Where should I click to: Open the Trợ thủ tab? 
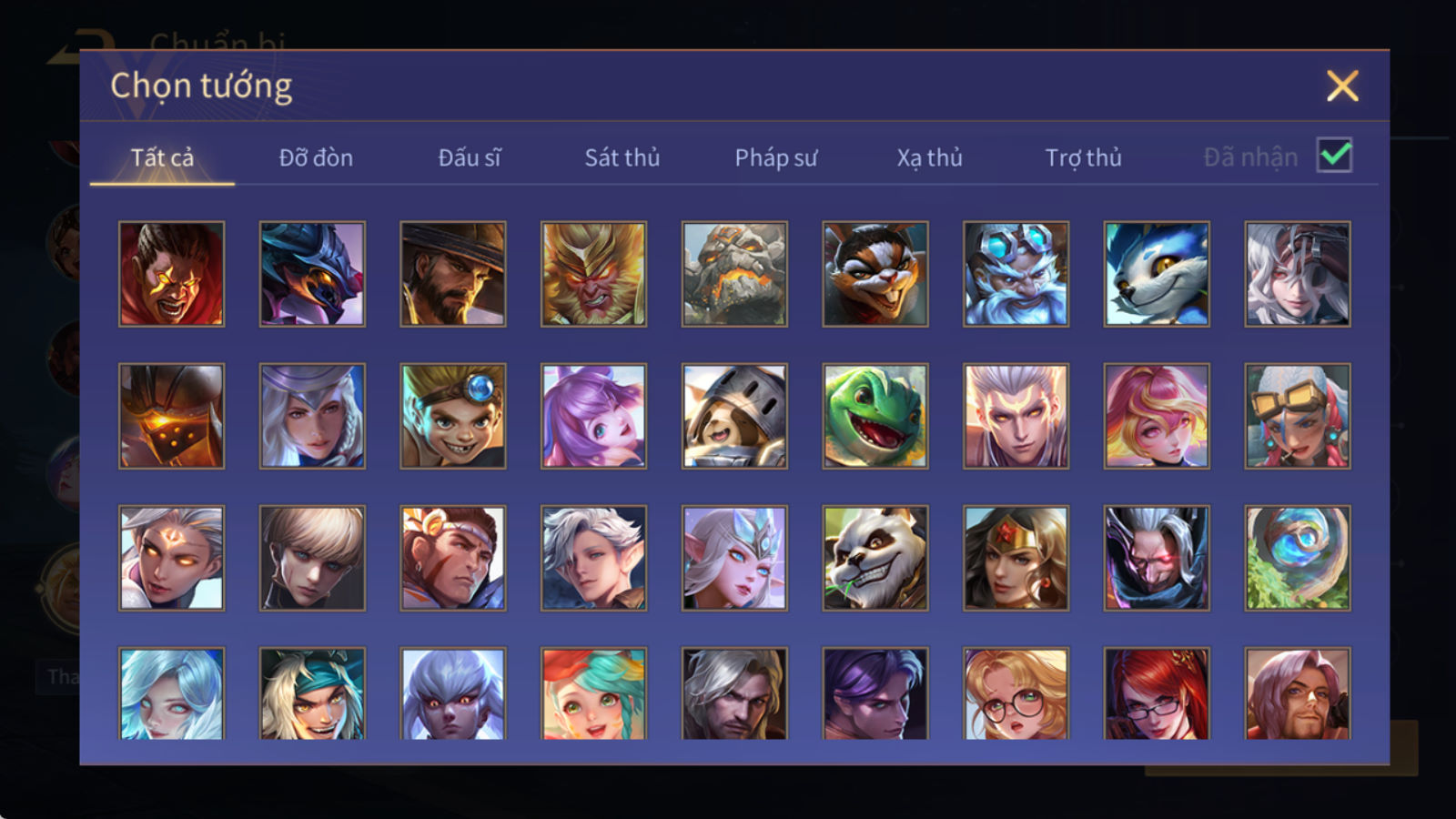pos(1083,157)
